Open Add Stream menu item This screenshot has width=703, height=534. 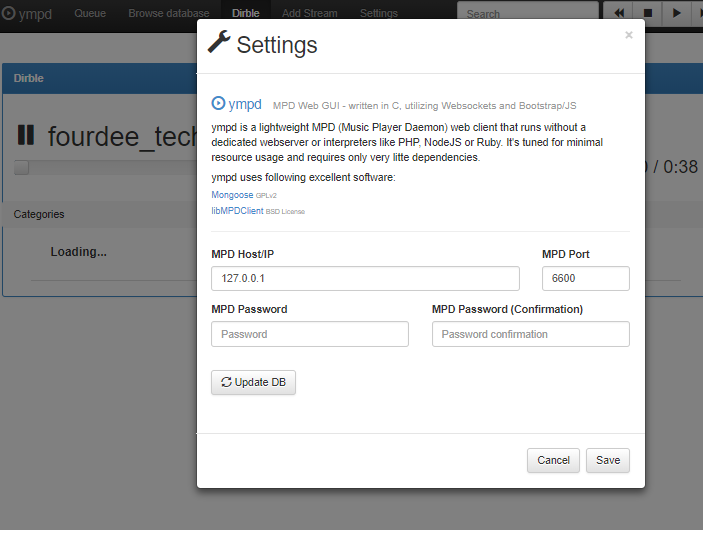click(309, 13)
